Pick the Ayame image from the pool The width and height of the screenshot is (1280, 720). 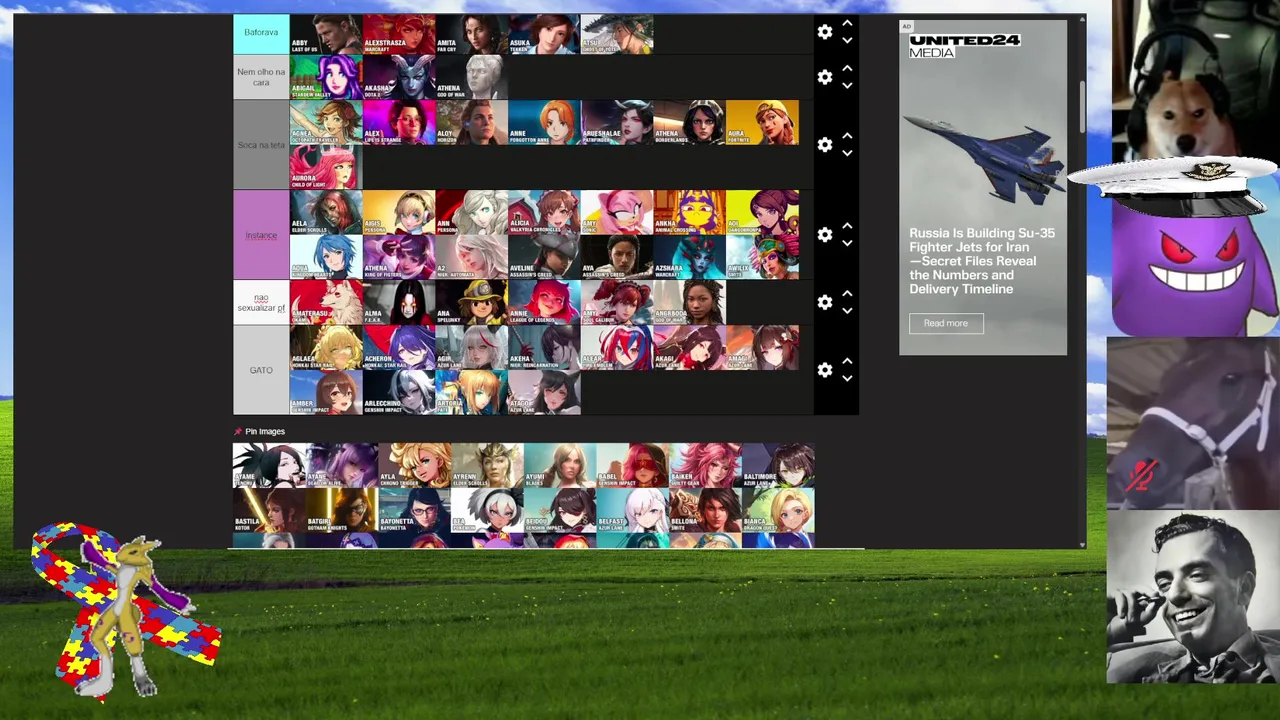tap(269, 465)
